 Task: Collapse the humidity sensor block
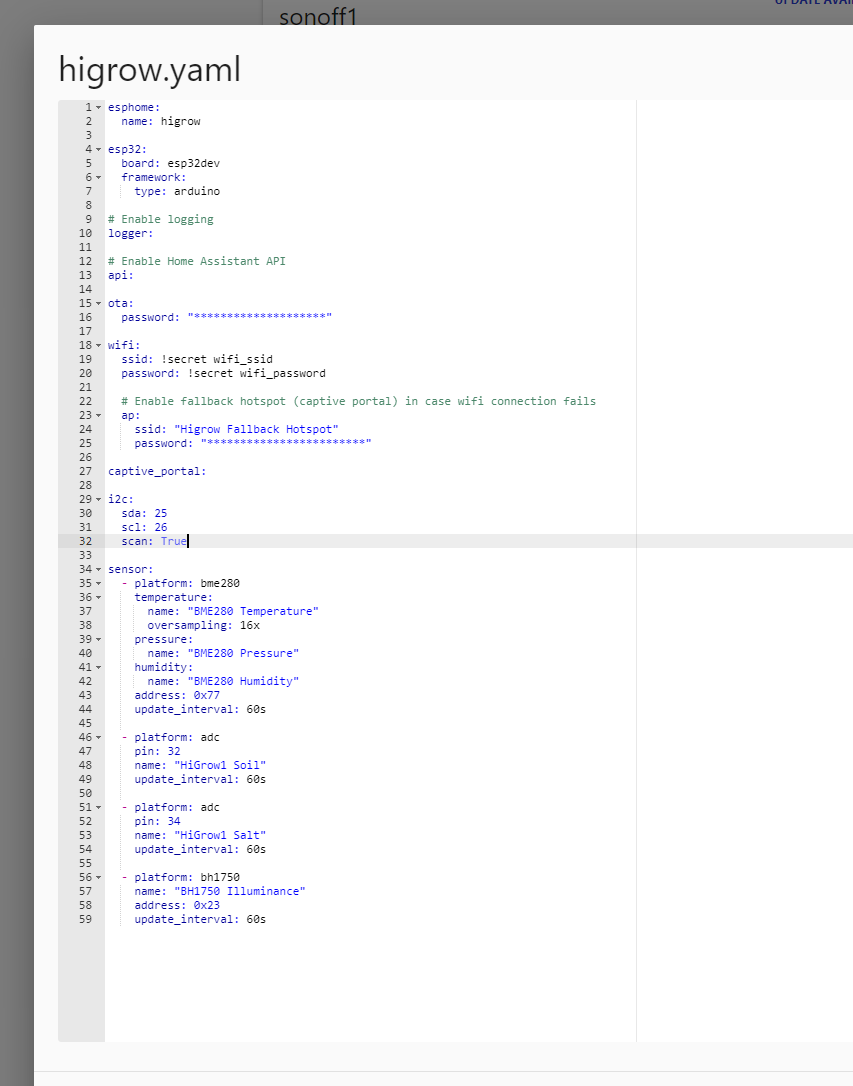coord(97,667)
